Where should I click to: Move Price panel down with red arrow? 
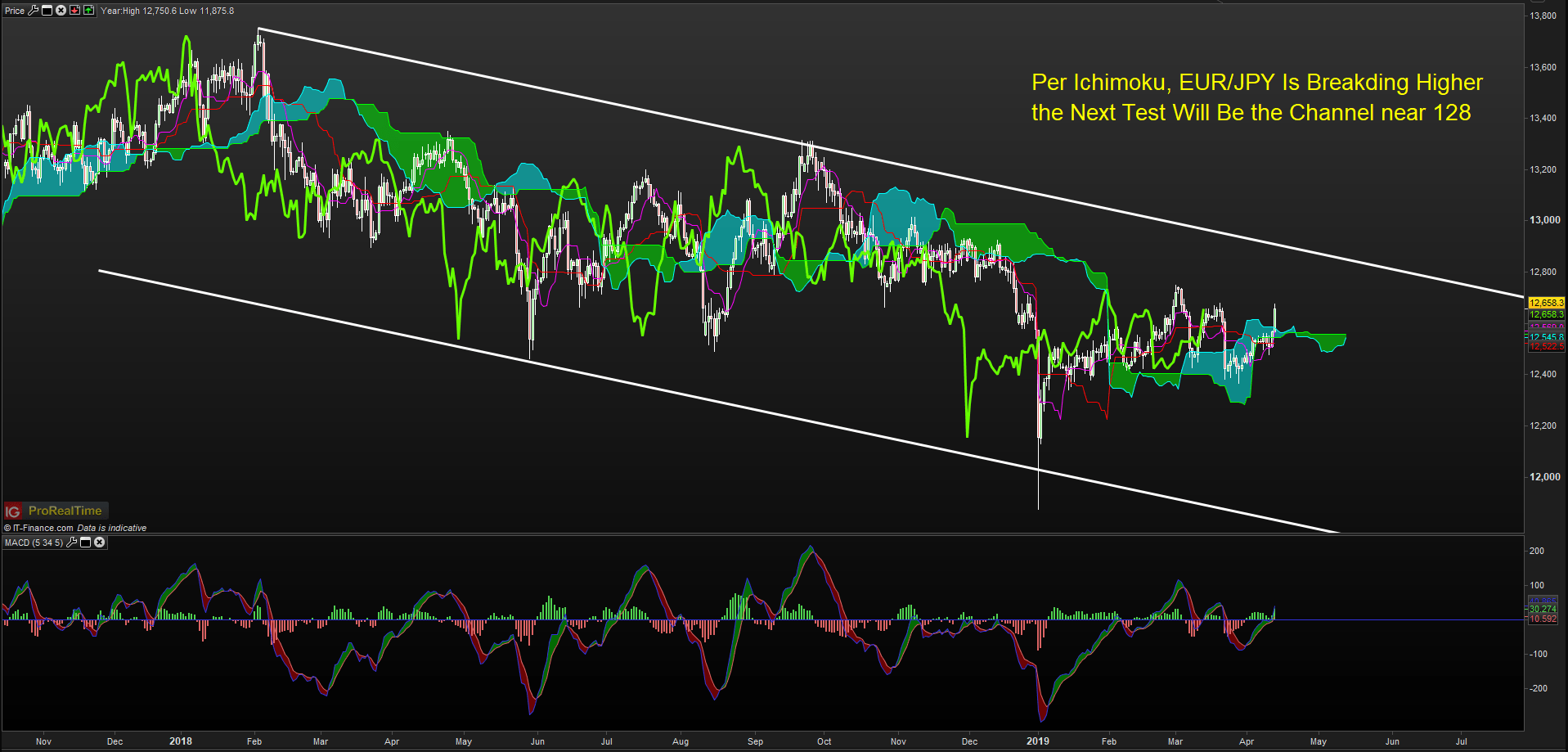coord(74,11)
